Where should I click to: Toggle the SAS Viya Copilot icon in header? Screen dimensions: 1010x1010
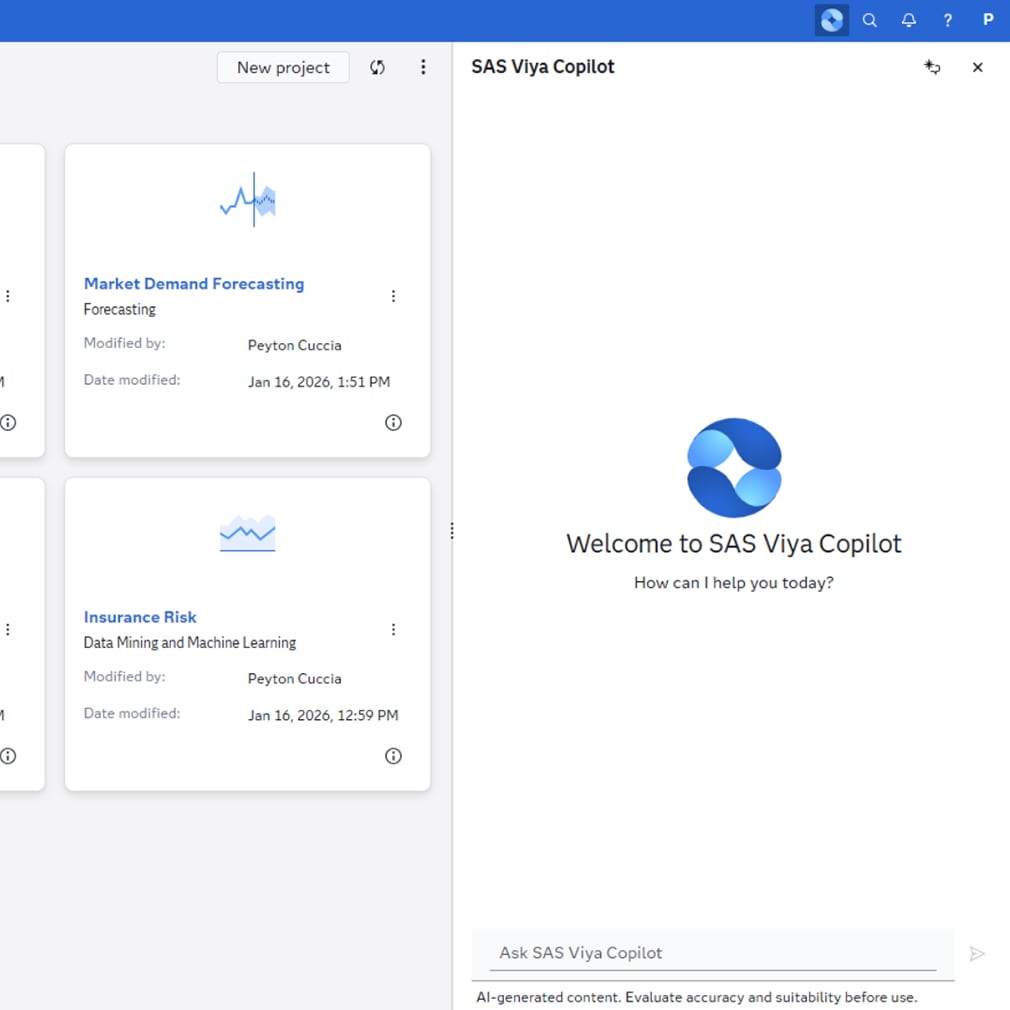(x=831, y=20)
